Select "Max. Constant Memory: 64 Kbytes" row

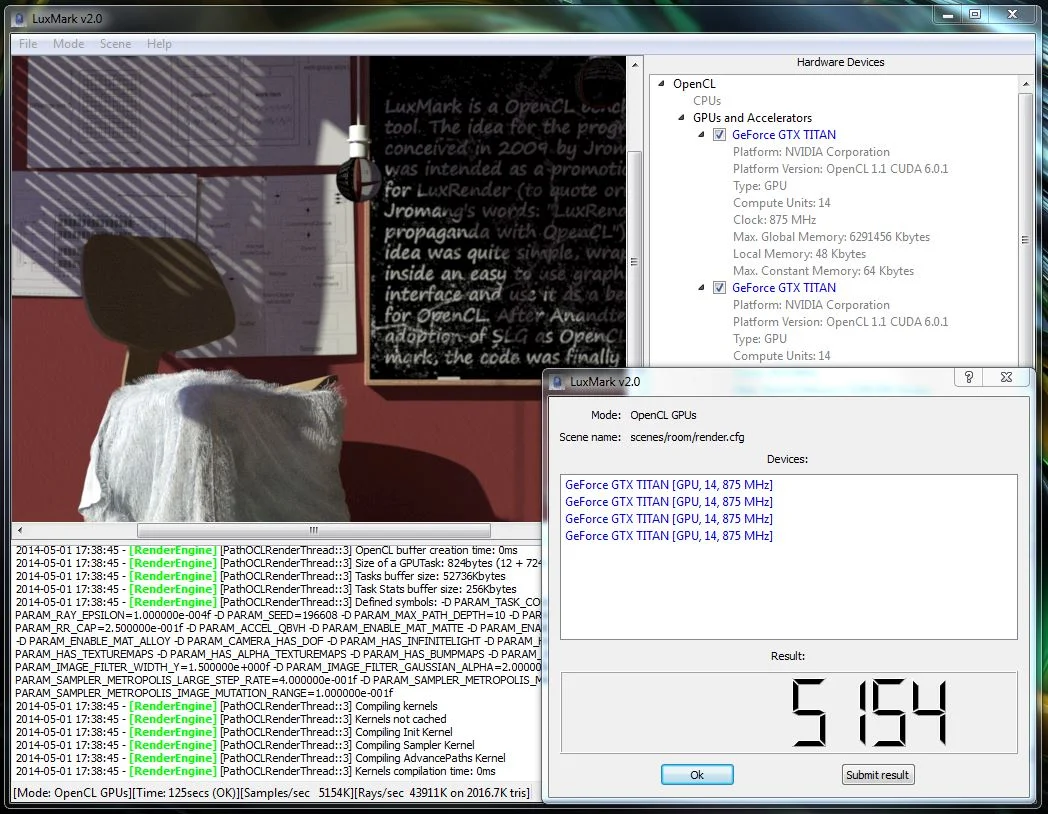(x=823, y=271)
